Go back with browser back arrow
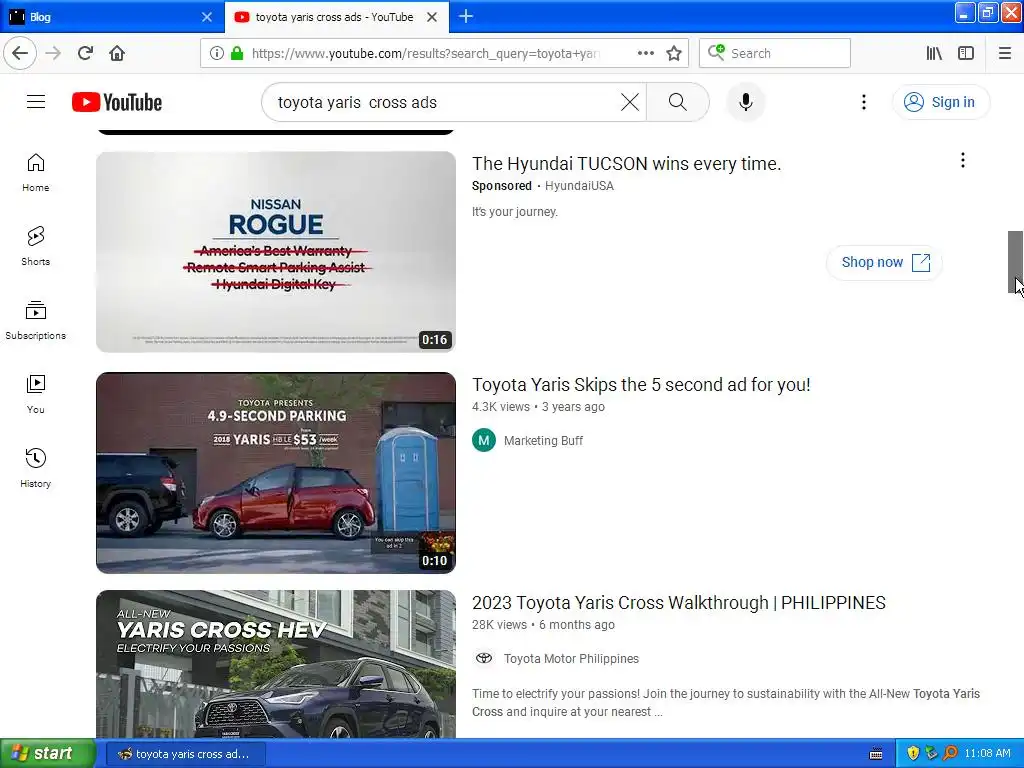 coord(20,53)
